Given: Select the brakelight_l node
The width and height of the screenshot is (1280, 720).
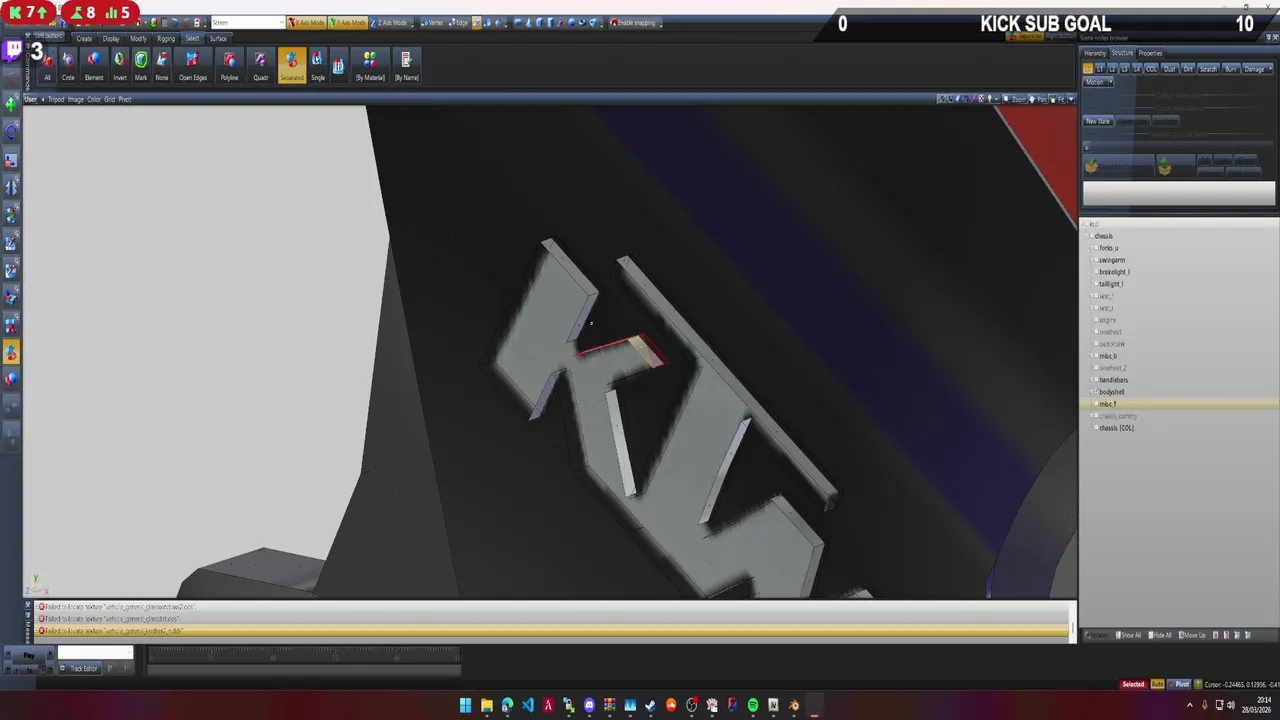Looking at the screenshot, I should coord(1114,272).
